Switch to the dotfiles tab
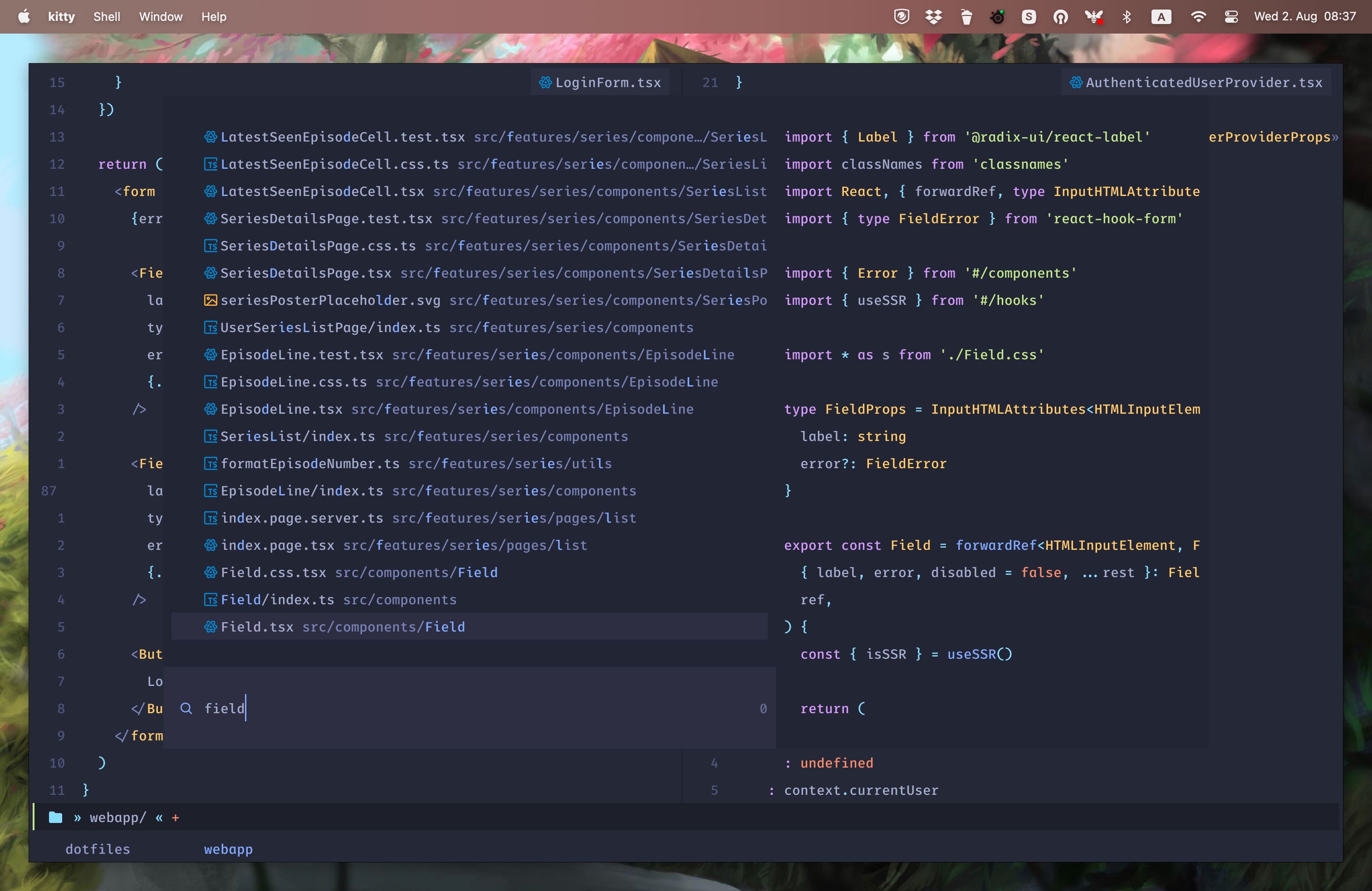1372x891 pixels. point(98,849)
